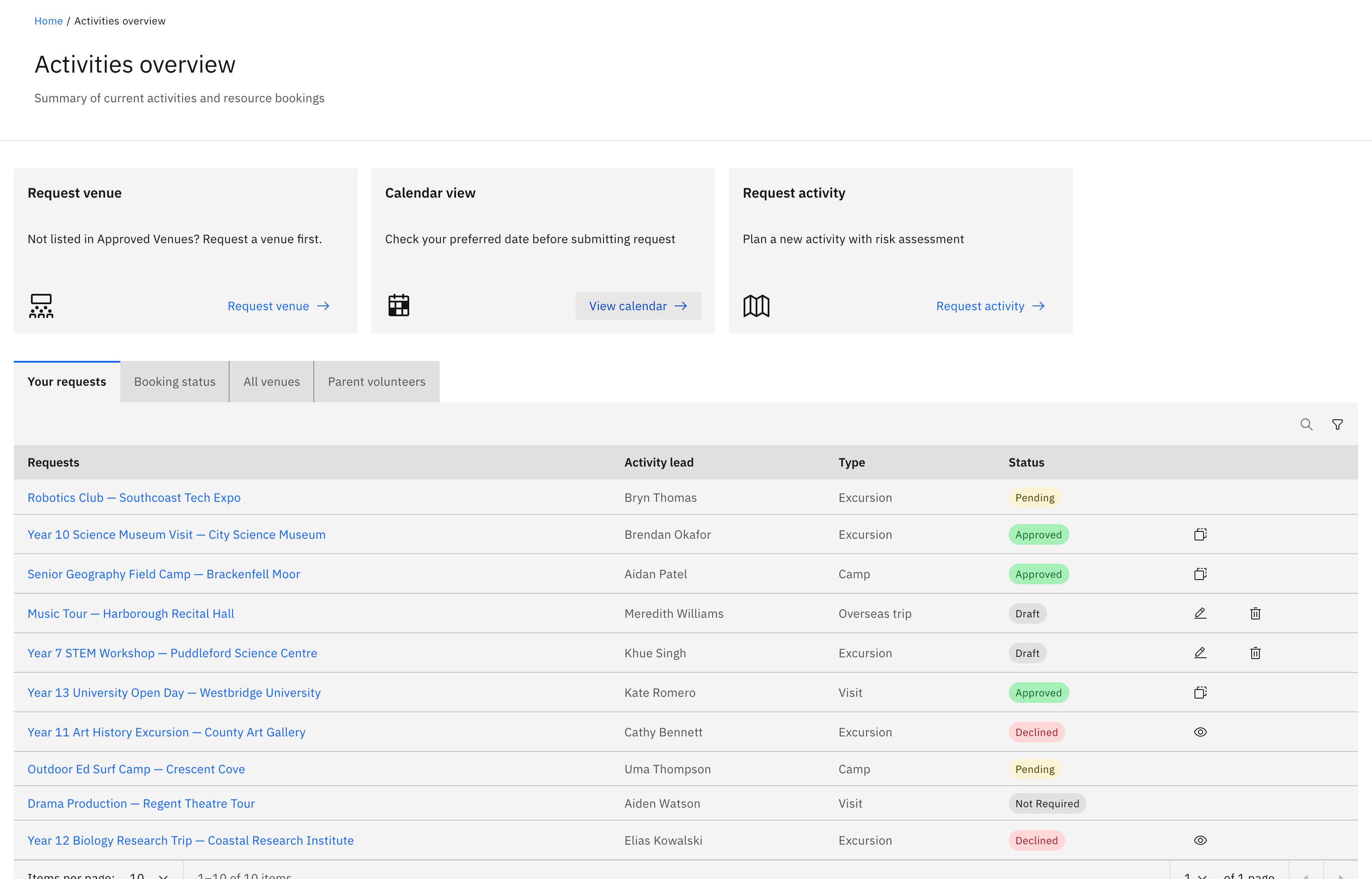
Task: Click the Pending status for Uma Thompson
Action: coord(1035,769)
